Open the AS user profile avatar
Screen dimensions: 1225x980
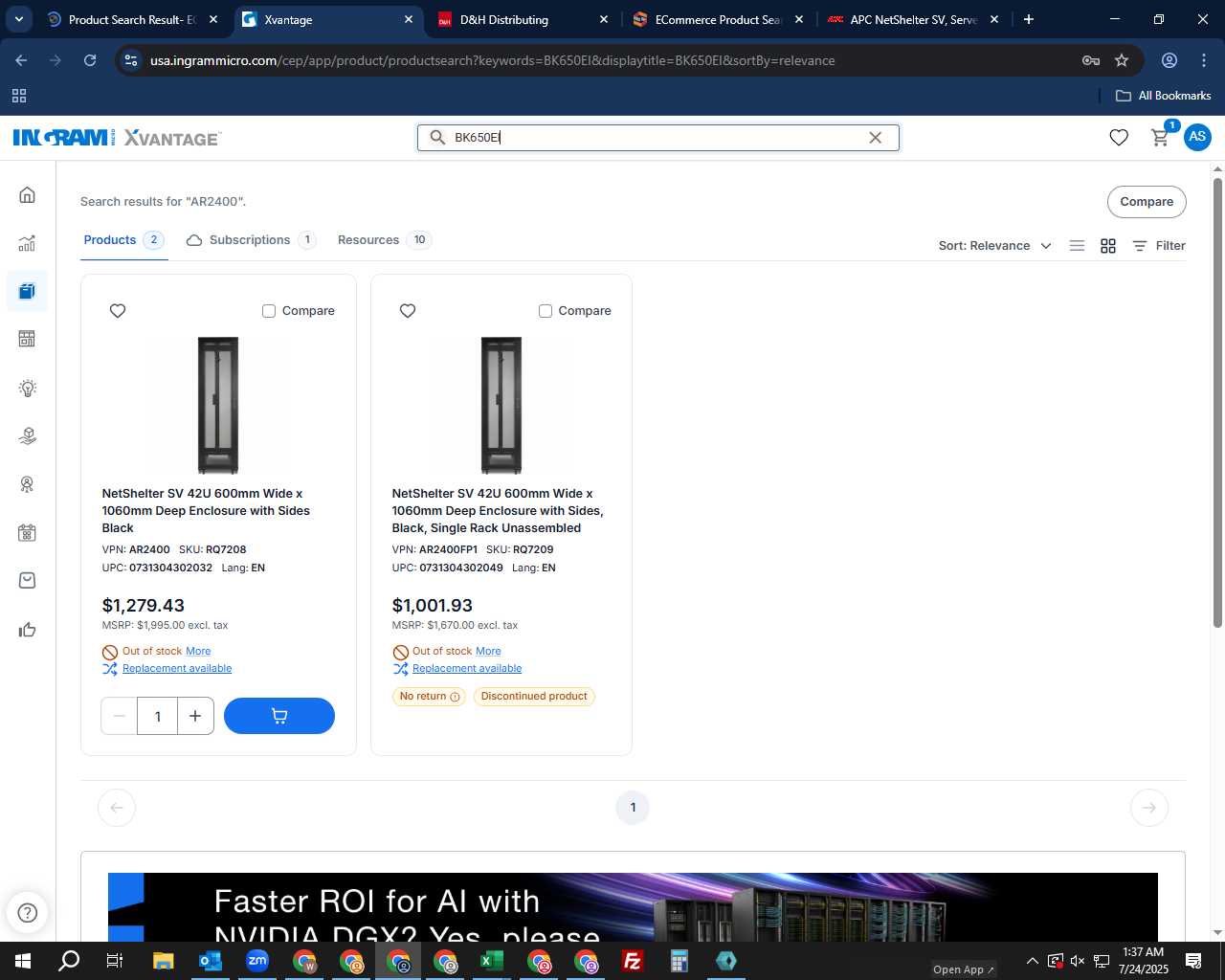click(1197, 137)
